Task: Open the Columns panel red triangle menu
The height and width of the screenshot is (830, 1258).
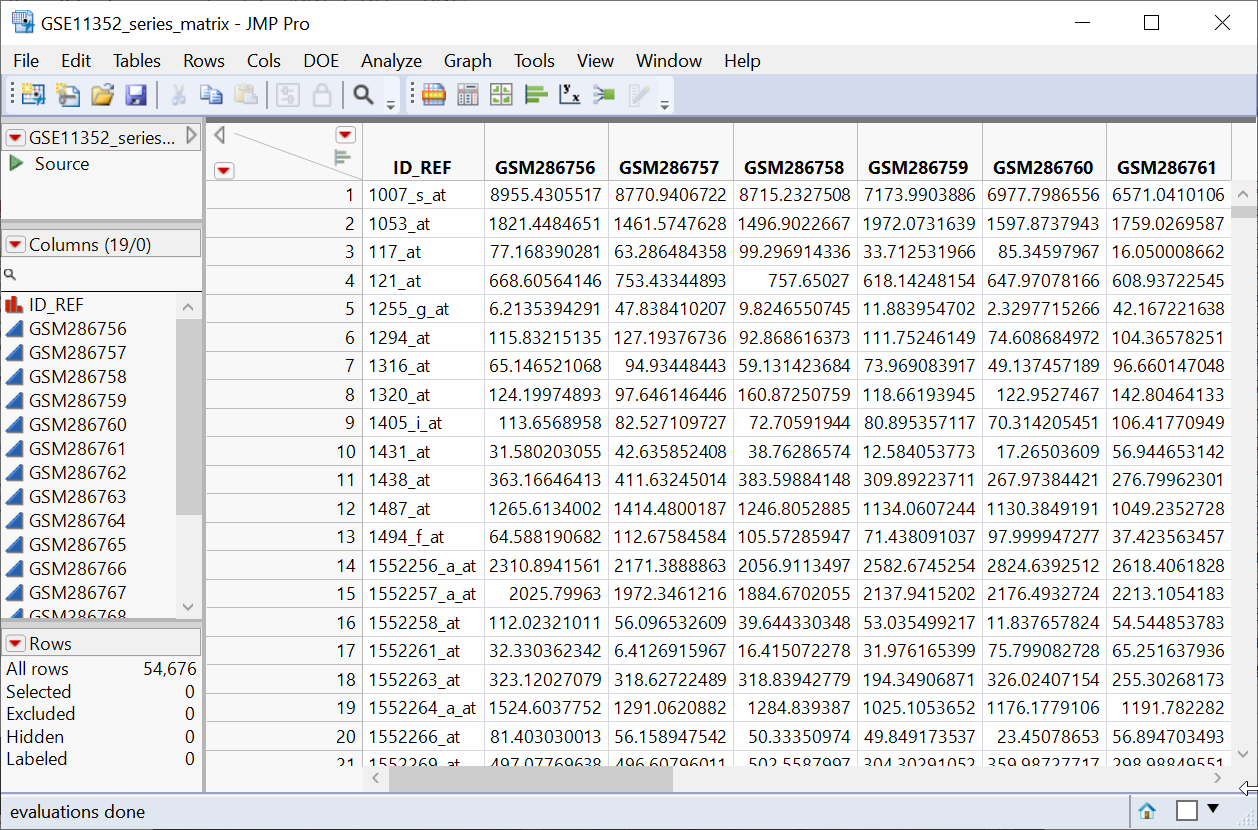Action: [14, 245]
